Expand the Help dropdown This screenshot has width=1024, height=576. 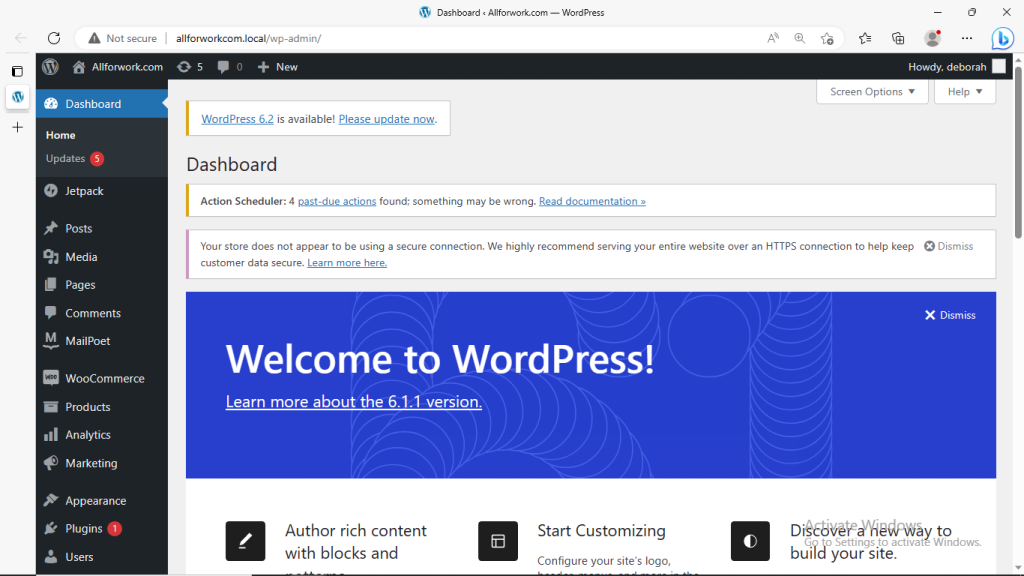[x=965, y=91]
